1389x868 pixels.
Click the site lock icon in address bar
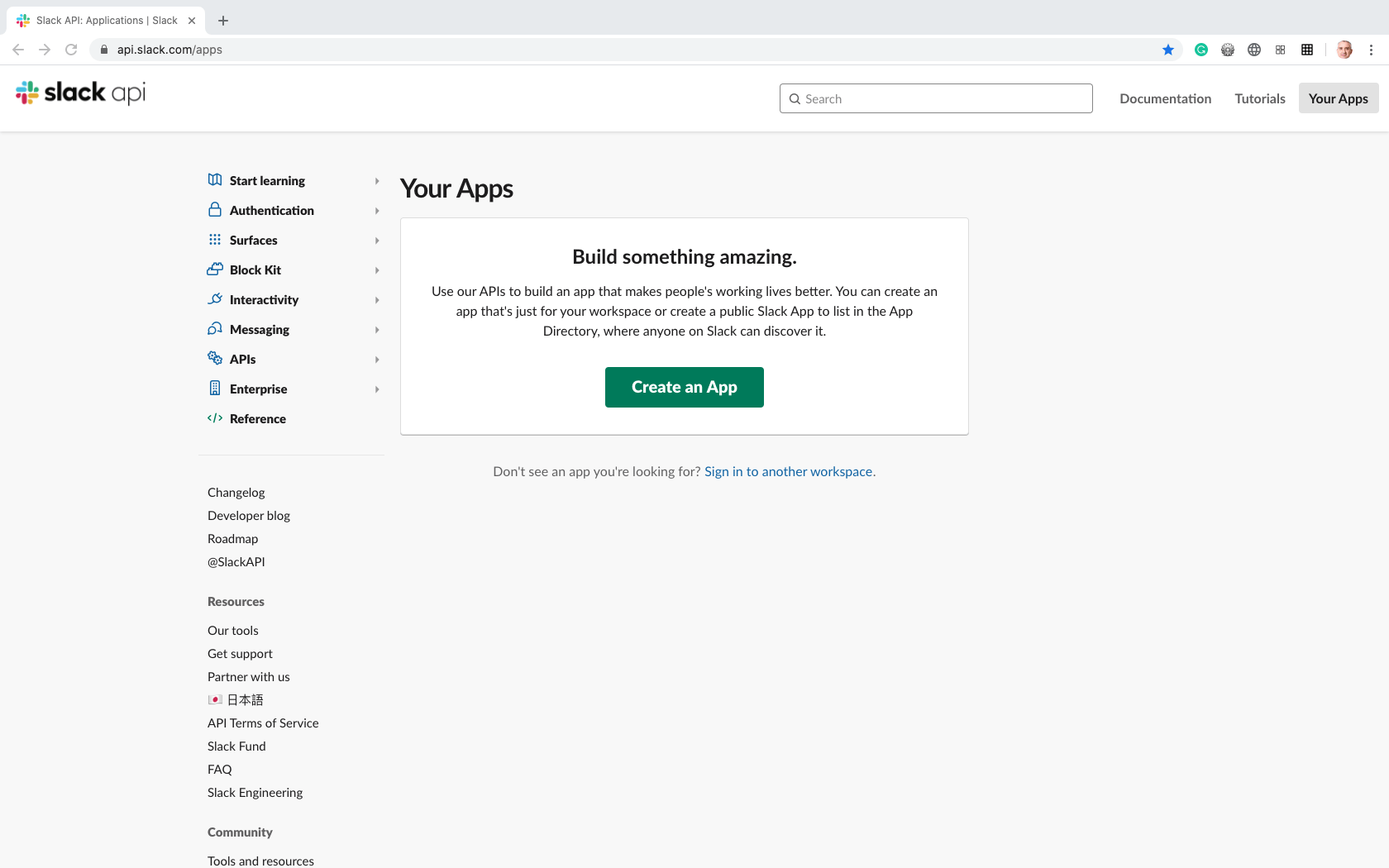[x=104, y=50]
